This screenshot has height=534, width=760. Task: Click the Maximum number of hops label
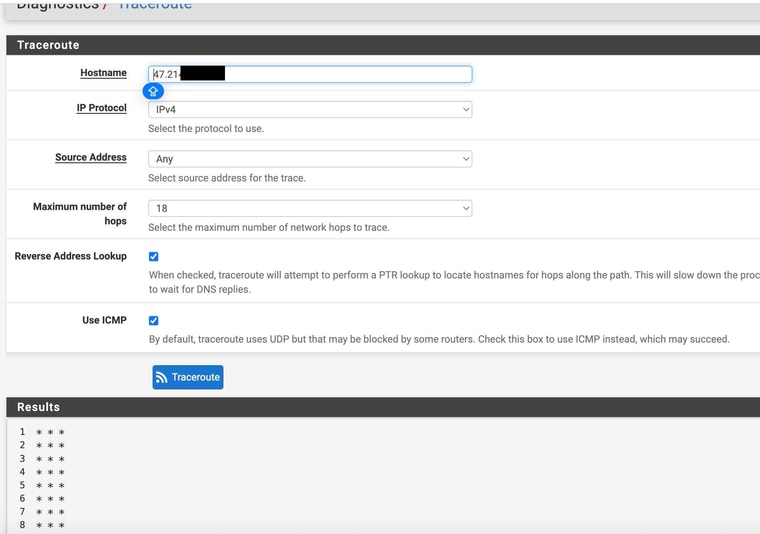pos(80,214)
